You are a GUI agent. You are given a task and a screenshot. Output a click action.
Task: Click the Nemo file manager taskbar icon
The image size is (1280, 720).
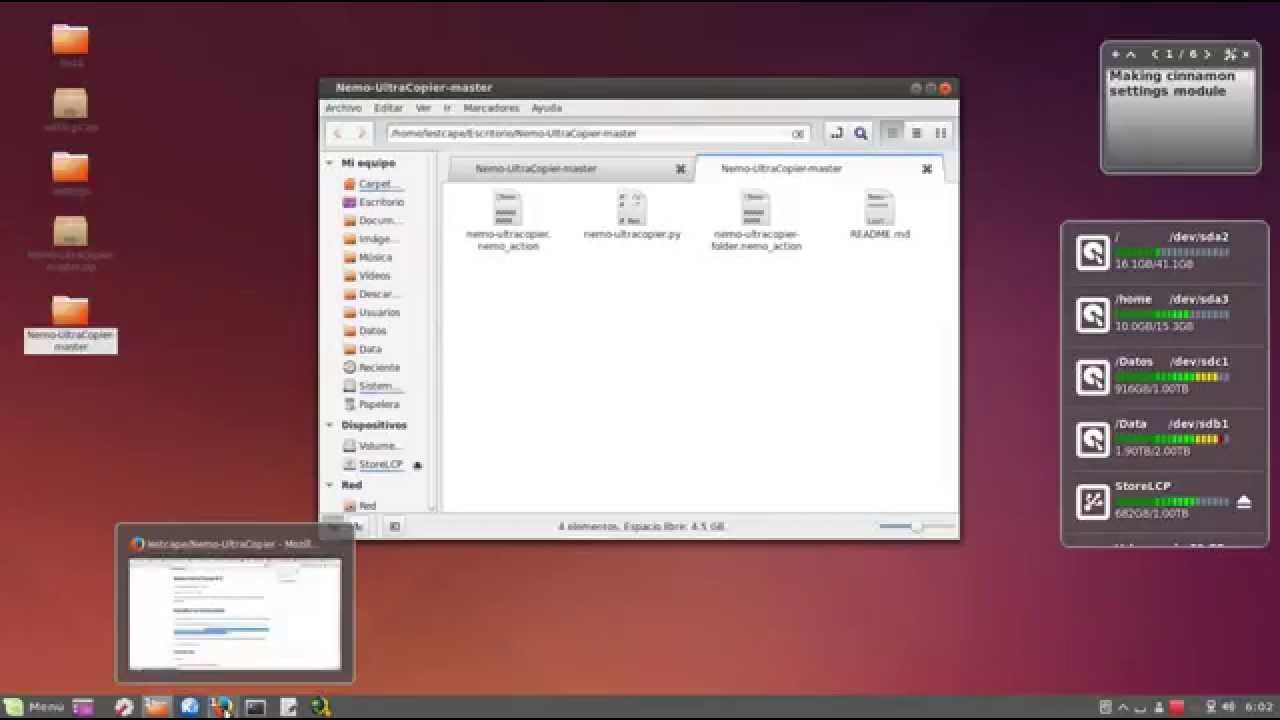(x=156, y=706)
